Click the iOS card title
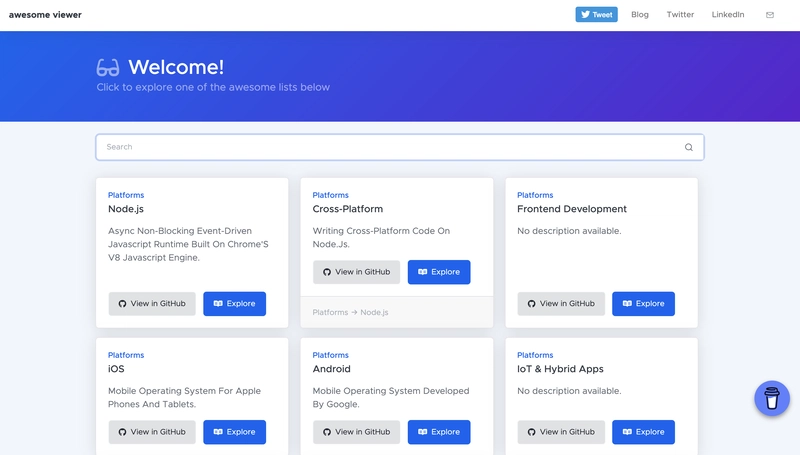Screen dimensions: 800x455 116,369
